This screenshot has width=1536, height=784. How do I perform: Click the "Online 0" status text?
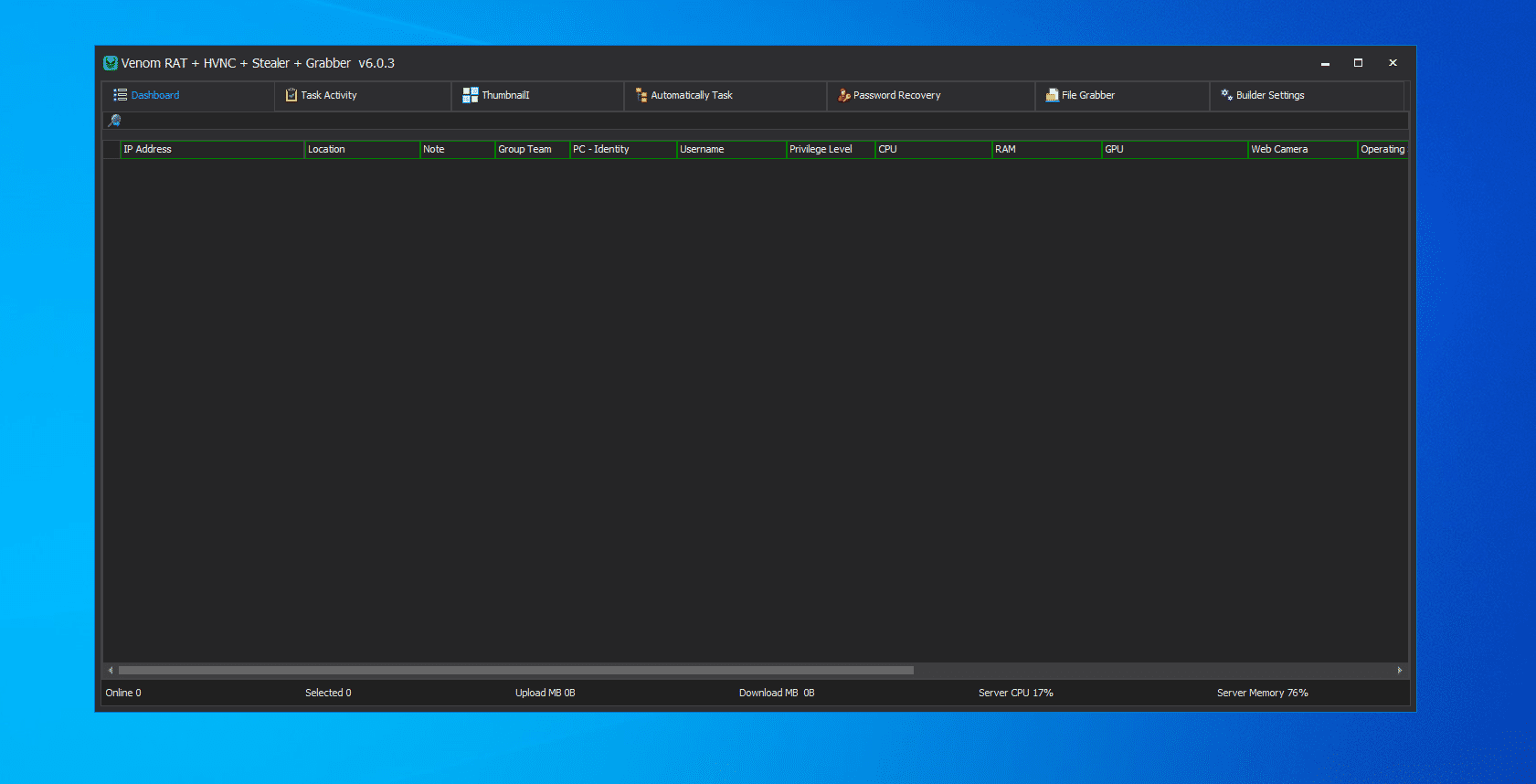(x=123, y=693)
